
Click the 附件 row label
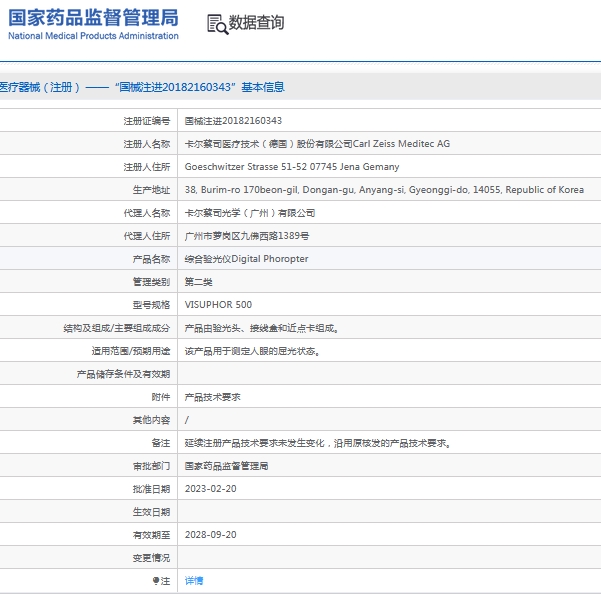[x=161, y=397]
